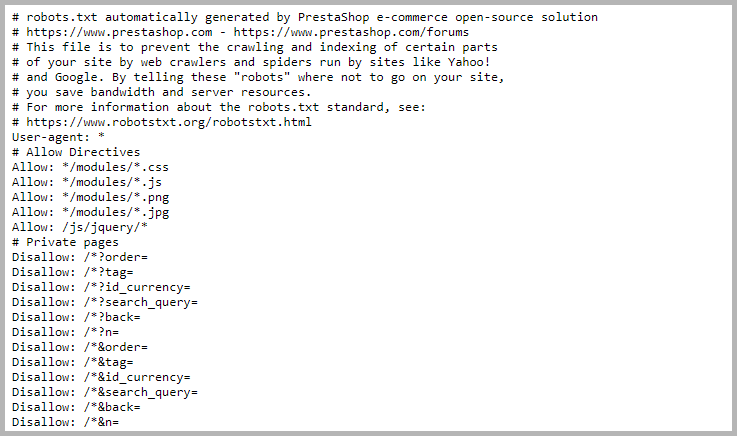Click the robotstxt.org/robotstxt.html URL text
Screen dimensions: 737x436
169,122
